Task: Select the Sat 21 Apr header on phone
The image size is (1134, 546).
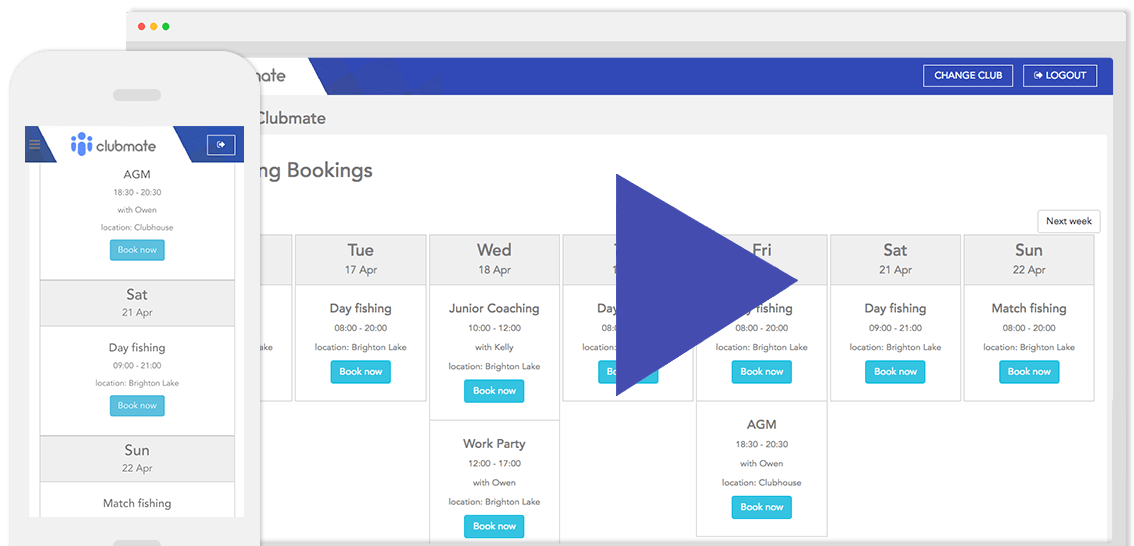Action: pos(137,303)
